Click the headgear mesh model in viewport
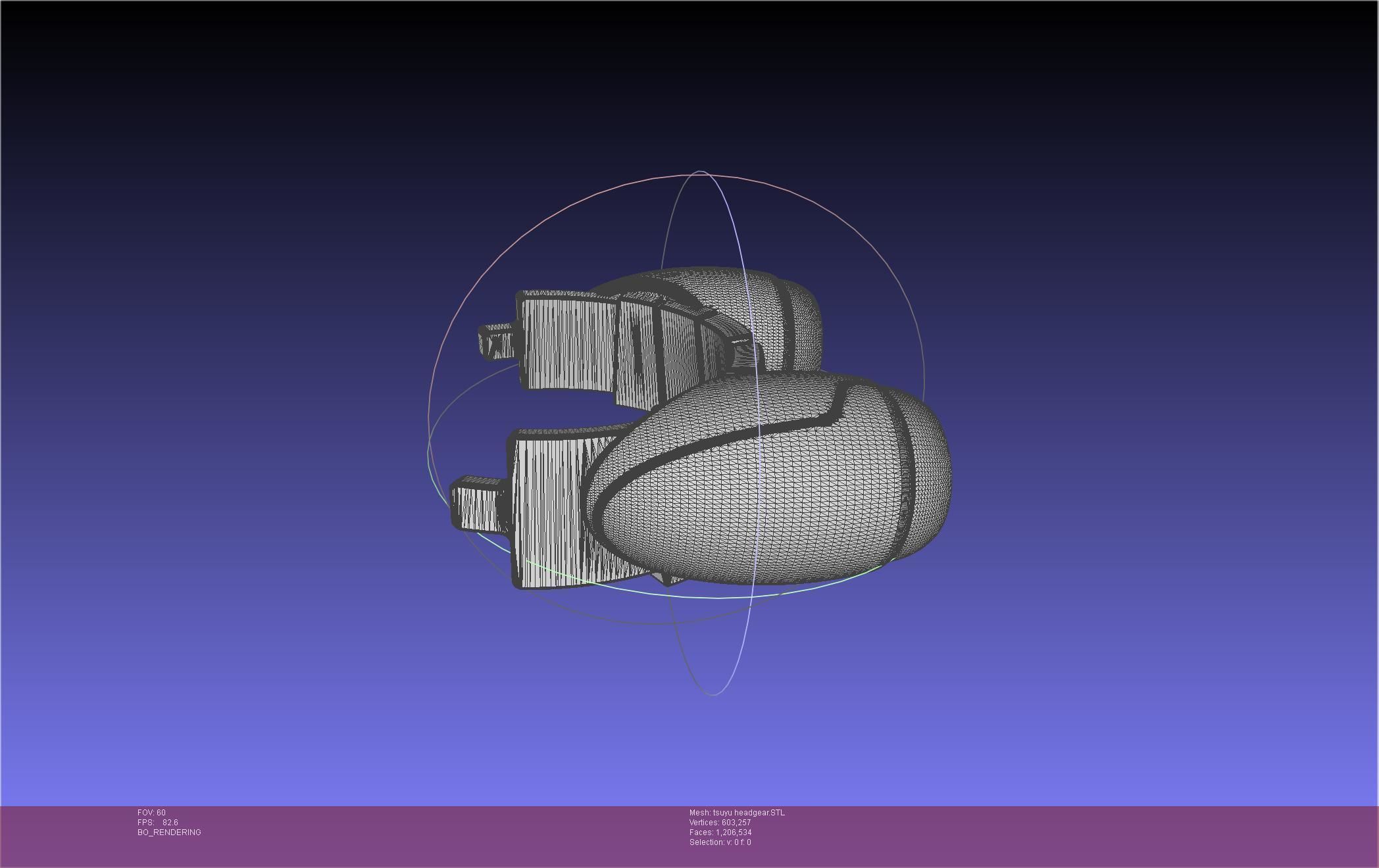Viewport: 1379px width, 868px height. click(701, 427)
